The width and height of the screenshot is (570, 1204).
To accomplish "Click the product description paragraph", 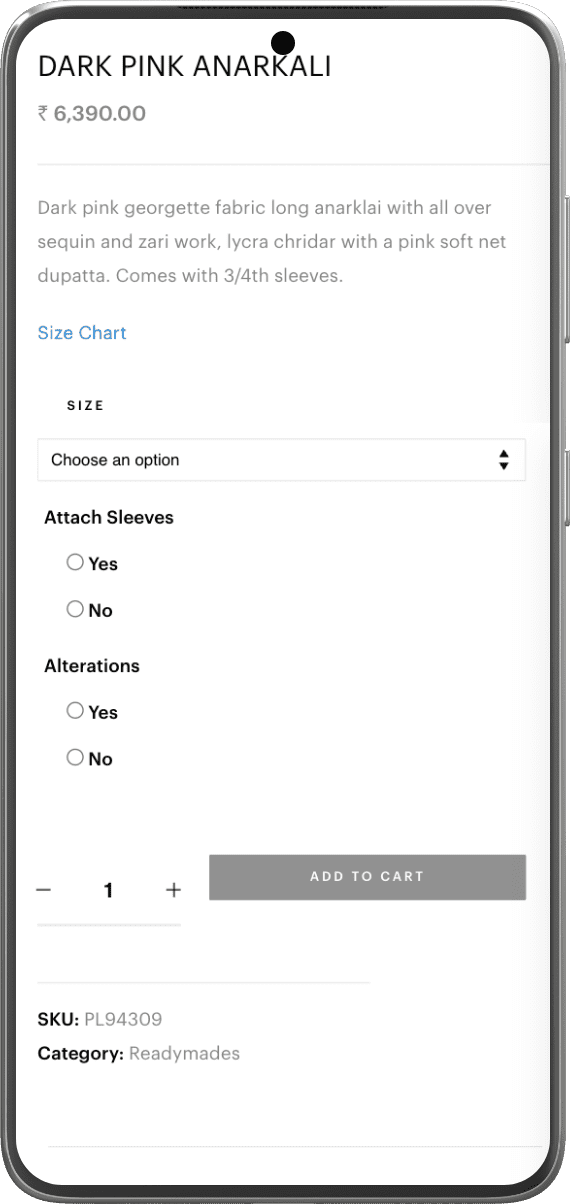I will pos(273,241).
